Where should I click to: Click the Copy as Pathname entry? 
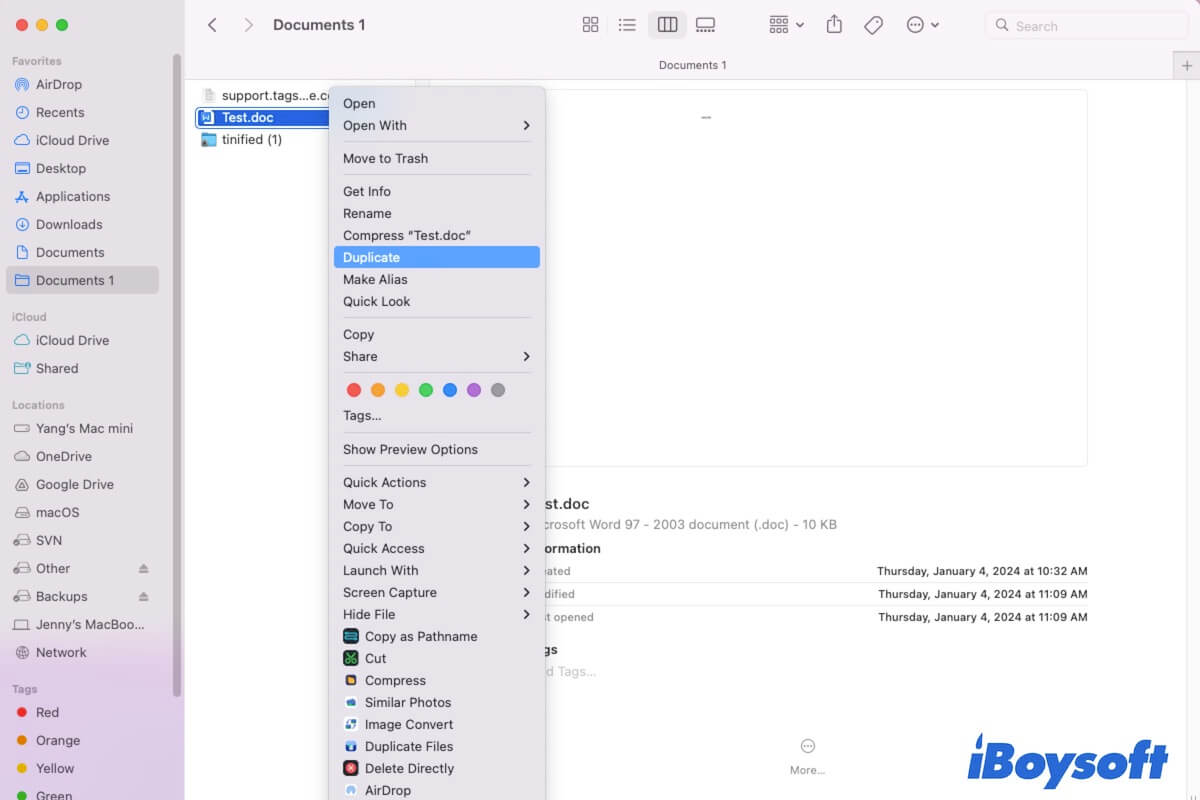coord(420,636)
